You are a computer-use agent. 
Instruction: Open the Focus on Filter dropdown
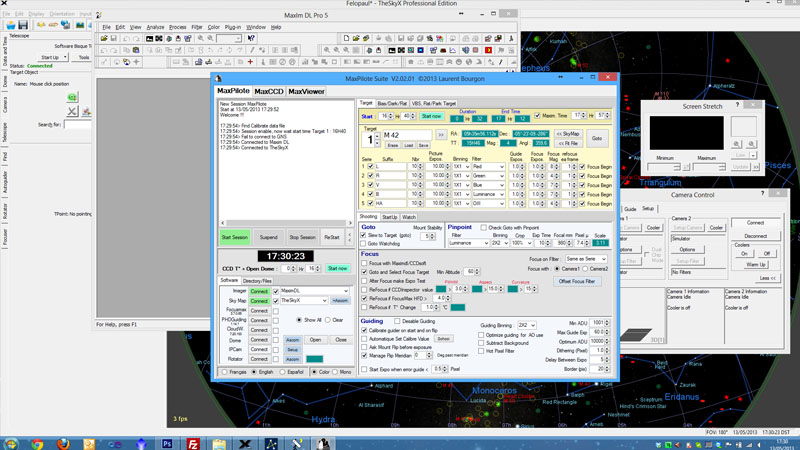(584, 259)
